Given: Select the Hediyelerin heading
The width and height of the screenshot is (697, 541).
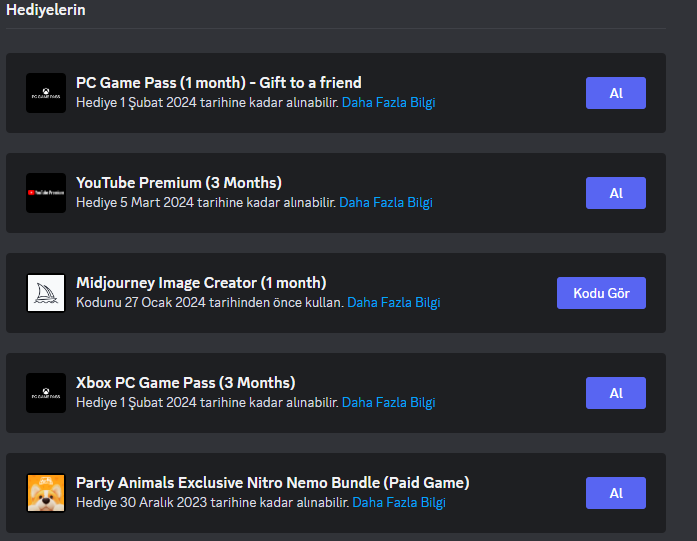Looking at the screenshot, I should (46, 10).
